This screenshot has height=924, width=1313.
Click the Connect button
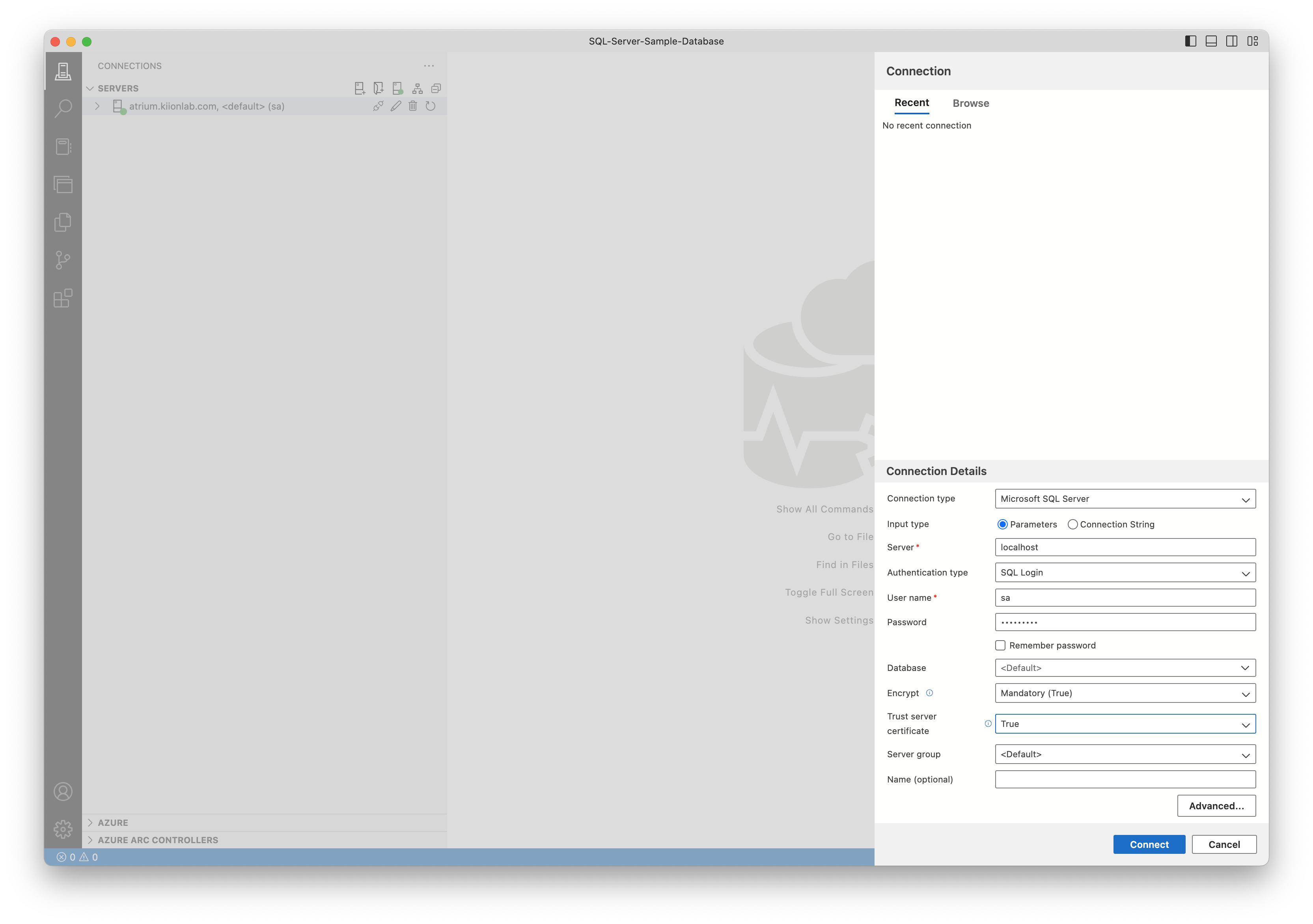tap(1149, 844)
